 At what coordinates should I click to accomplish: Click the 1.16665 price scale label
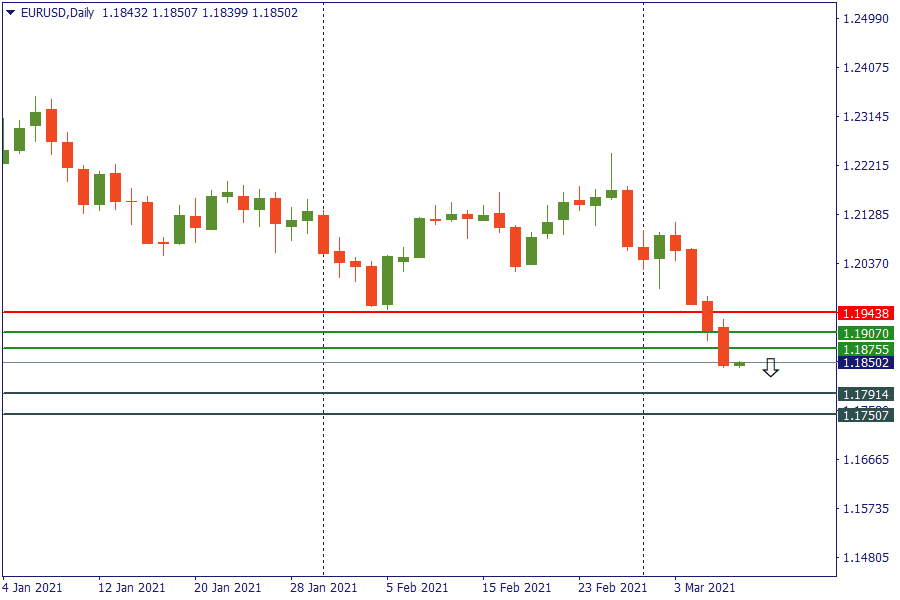coord(866,460)
